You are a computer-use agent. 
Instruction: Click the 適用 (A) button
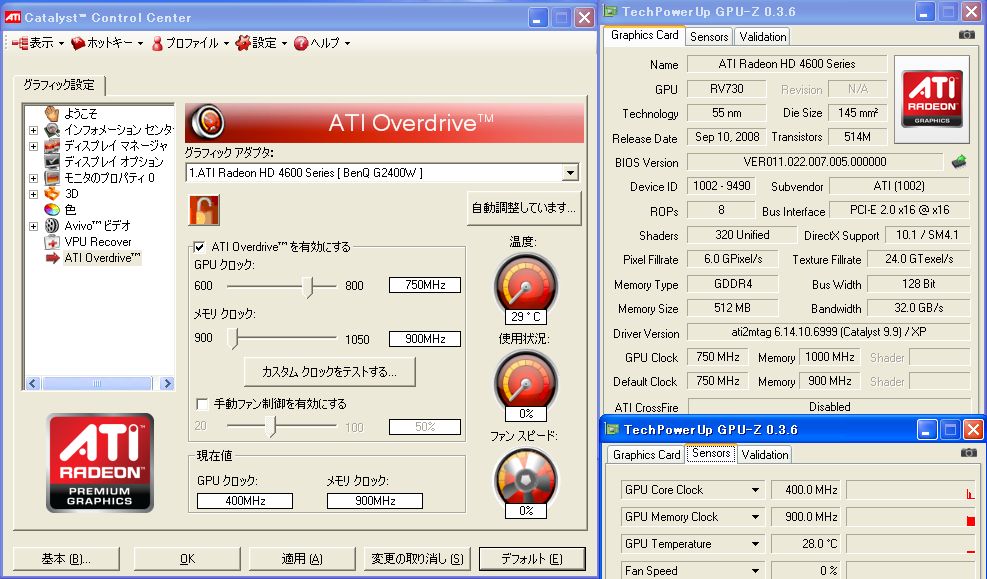[302, 558]
